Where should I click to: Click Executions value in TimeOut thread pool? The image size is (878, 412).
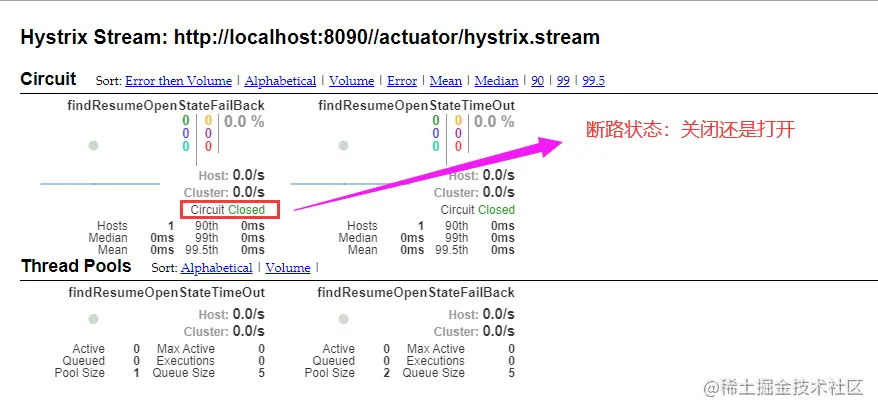click(x=261, y=361)
